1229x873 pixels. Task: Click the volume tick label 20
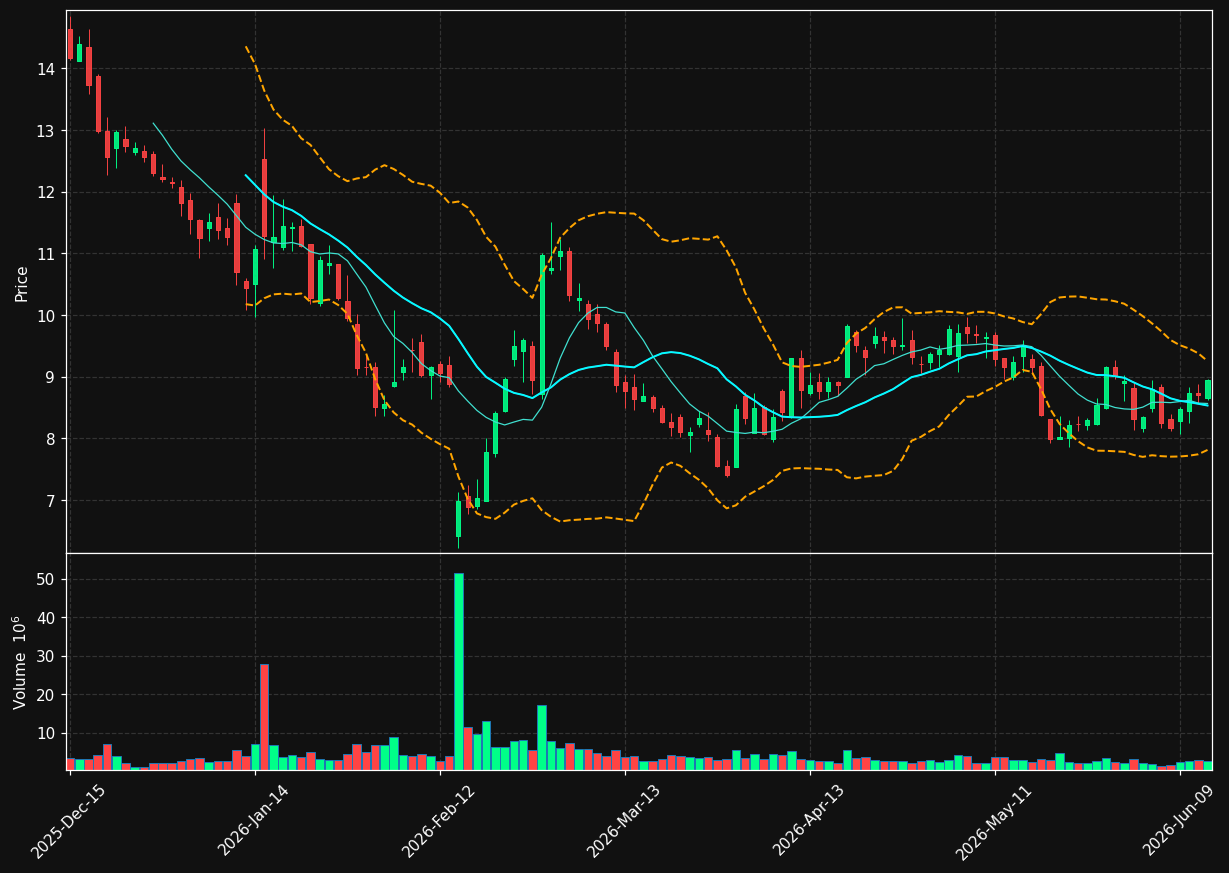click(x=47, y=695)
